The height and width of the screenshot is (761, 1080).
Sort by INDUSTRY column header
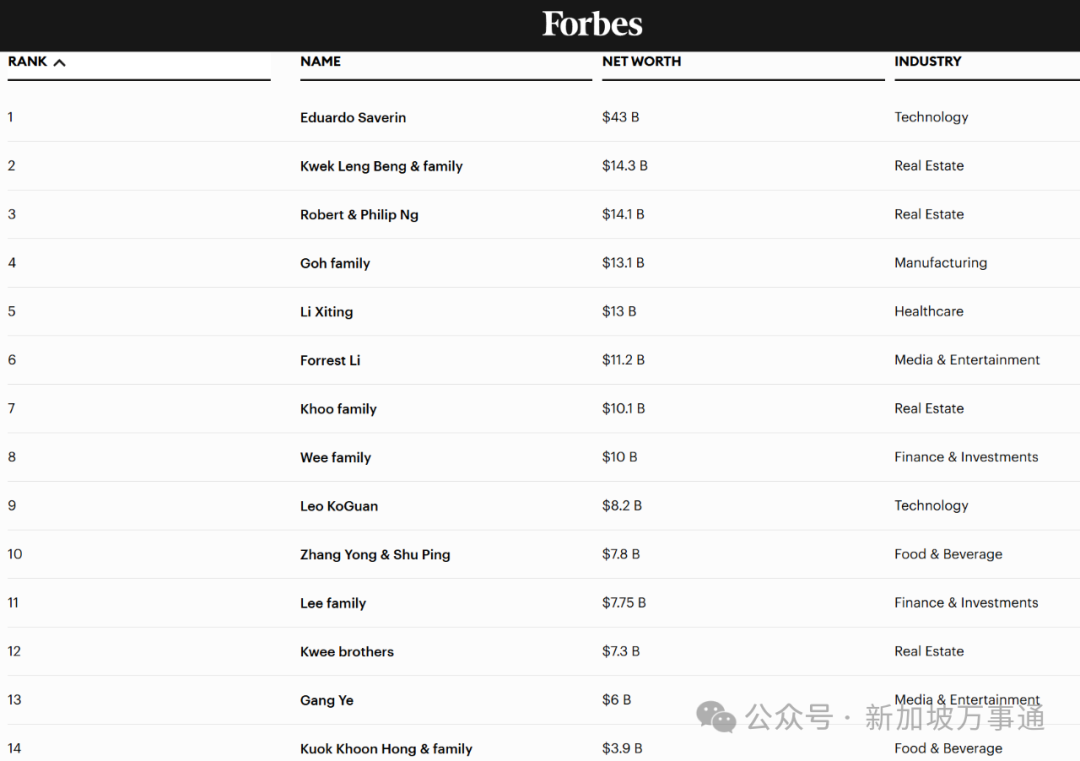tap(928, 61)
